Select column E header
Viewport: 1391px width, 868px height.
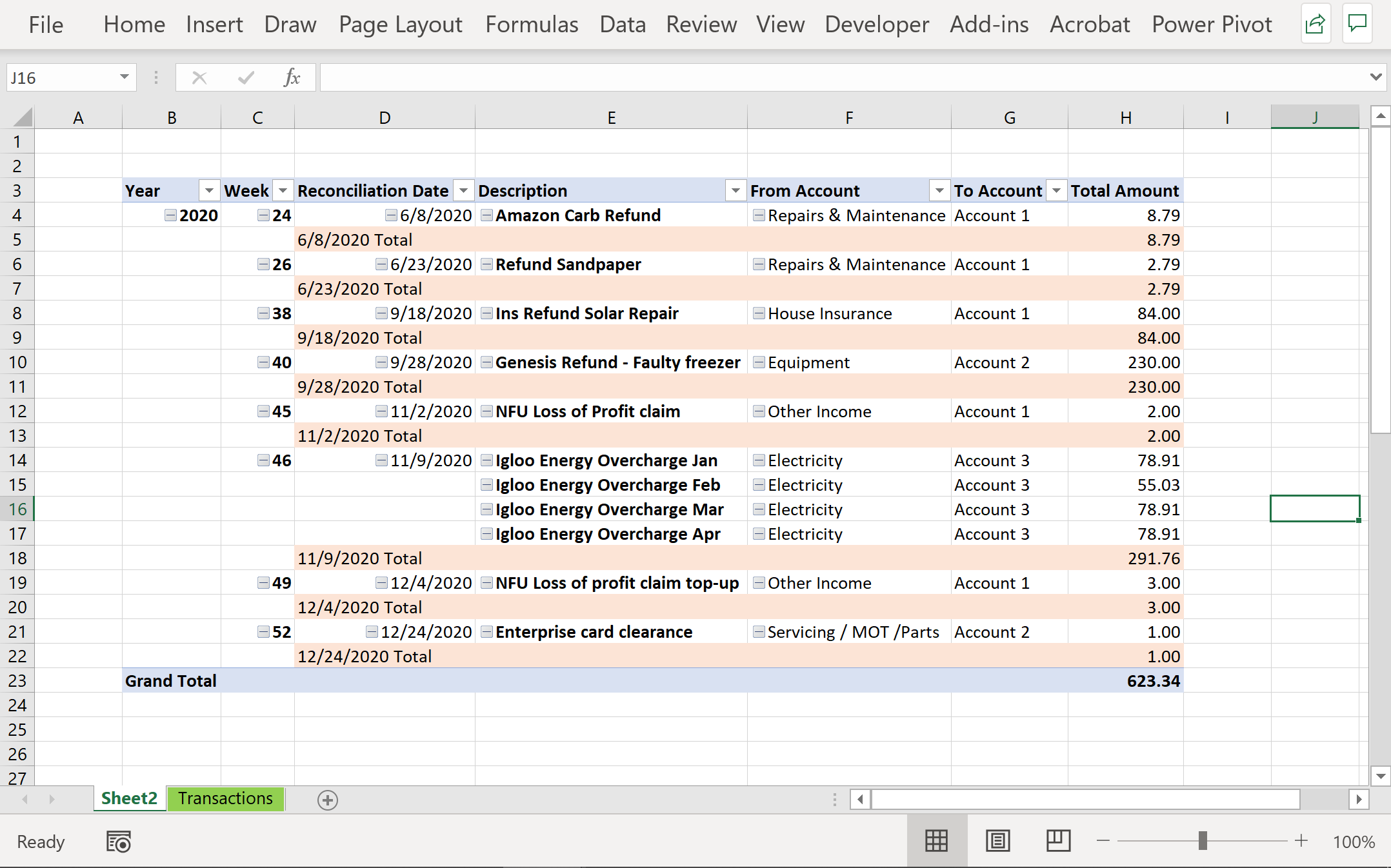(x=611, y=117)
